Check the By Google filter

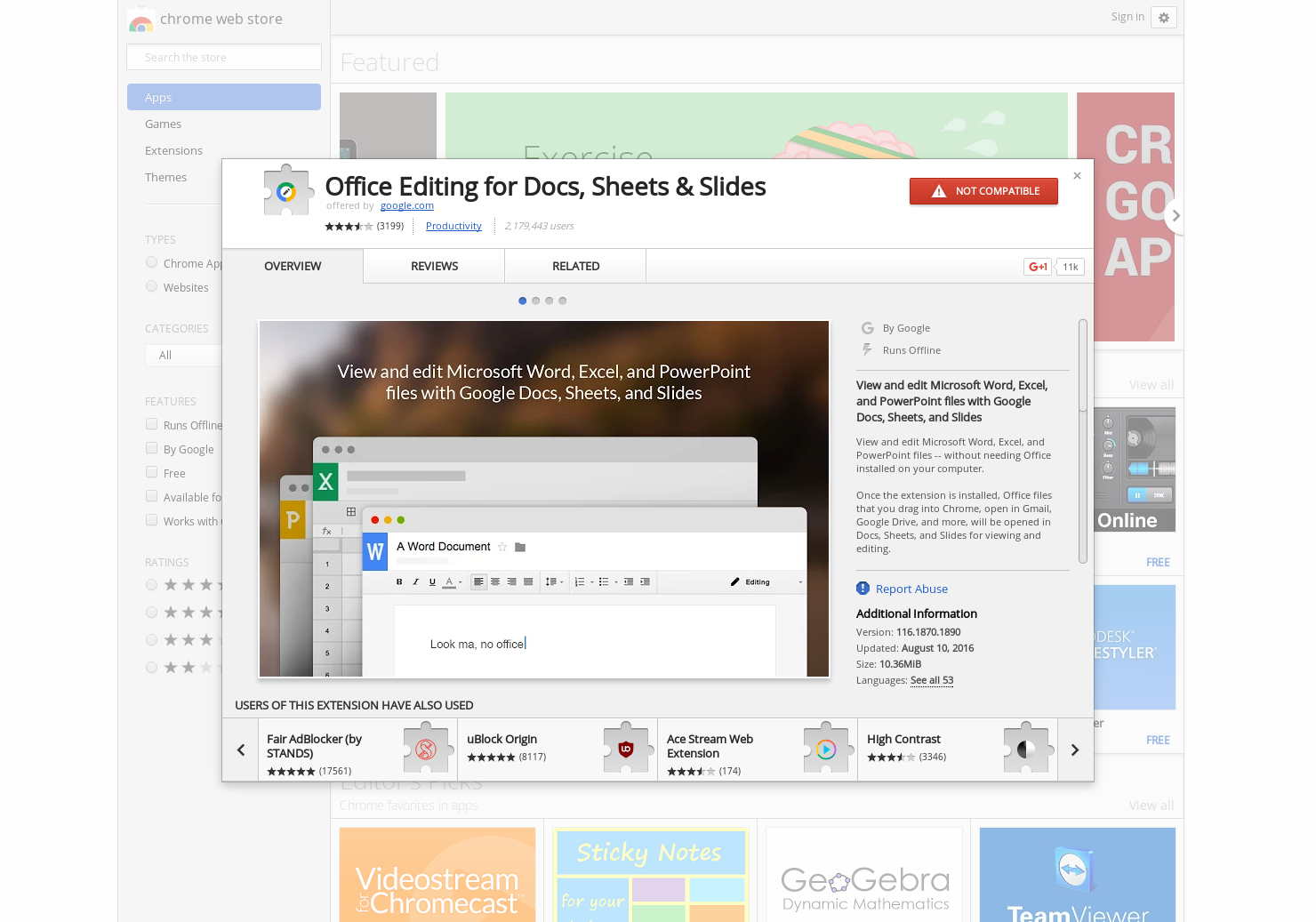(151, 448)
